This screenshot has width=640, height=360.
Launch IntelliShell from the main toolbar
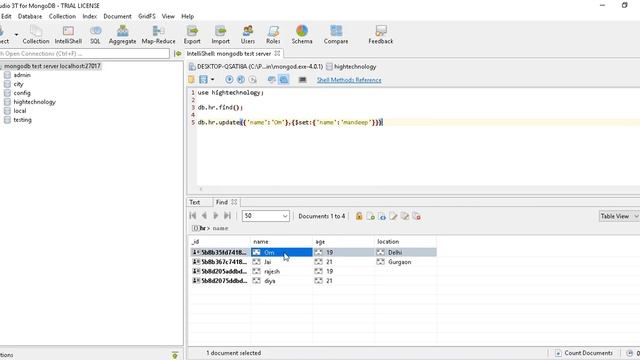coord(68,34)
